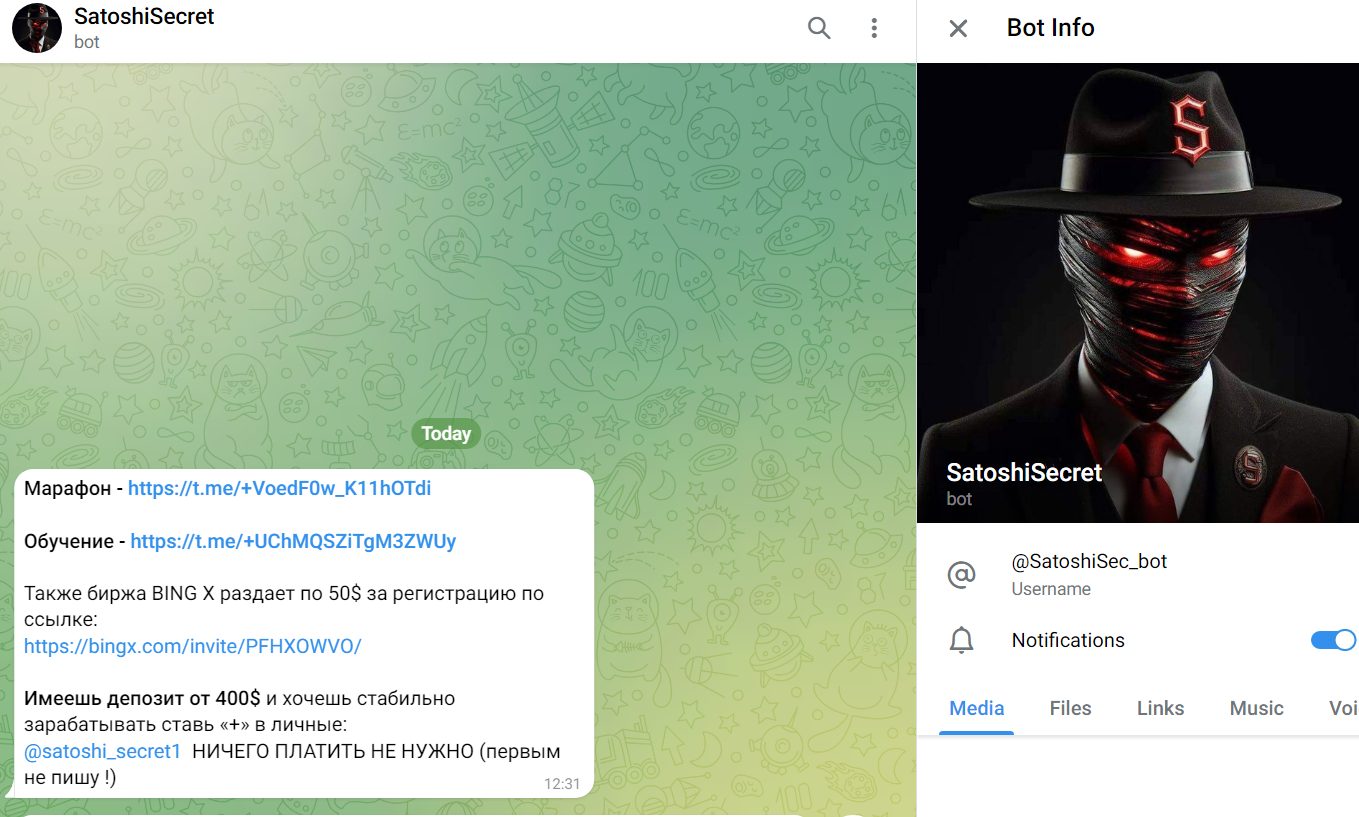Click the 12:31 message timestamp
The height and width of the screenshot is (817, 1359).
coord(562,784)
